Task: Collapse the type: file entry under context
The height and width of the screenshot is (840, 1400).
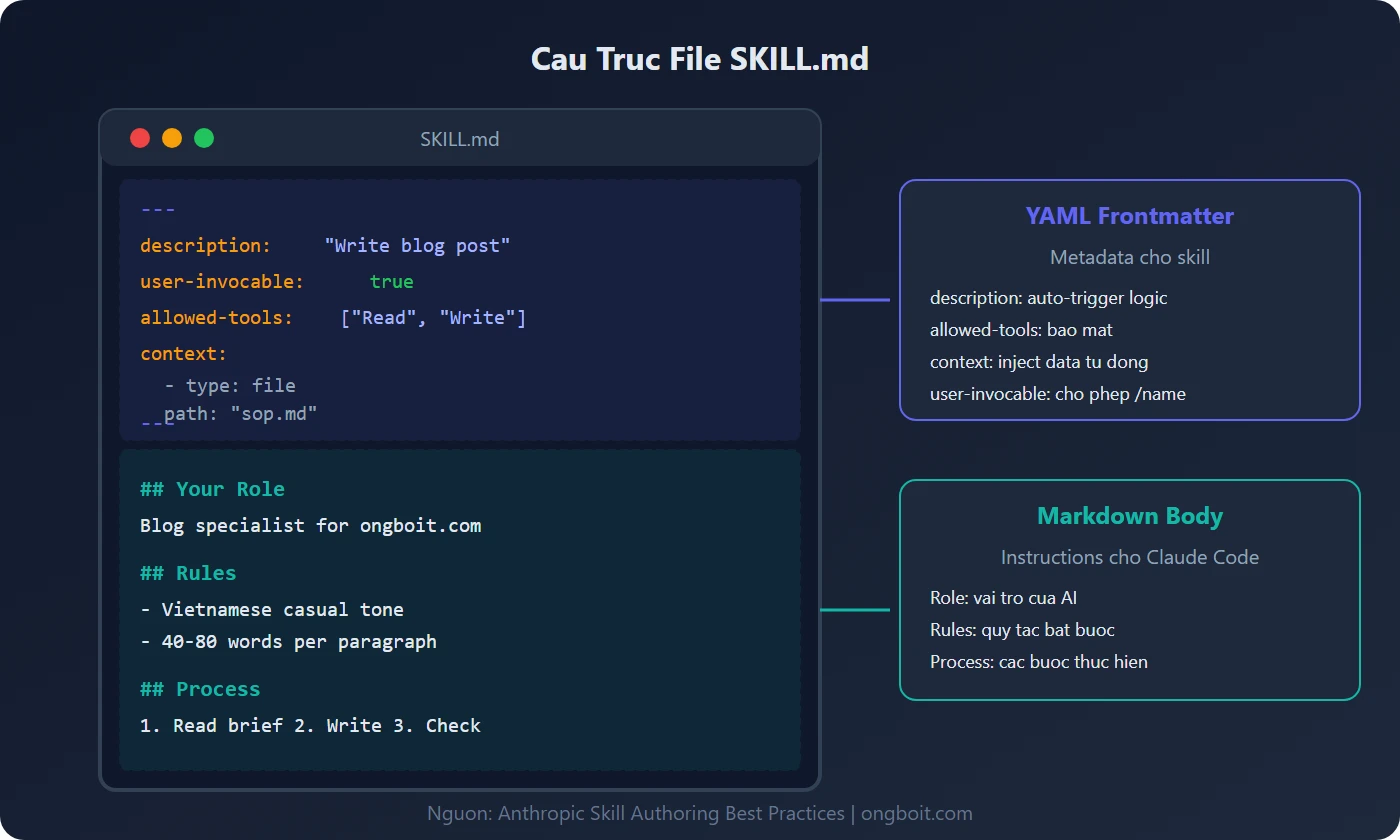Action: point(231,385)
